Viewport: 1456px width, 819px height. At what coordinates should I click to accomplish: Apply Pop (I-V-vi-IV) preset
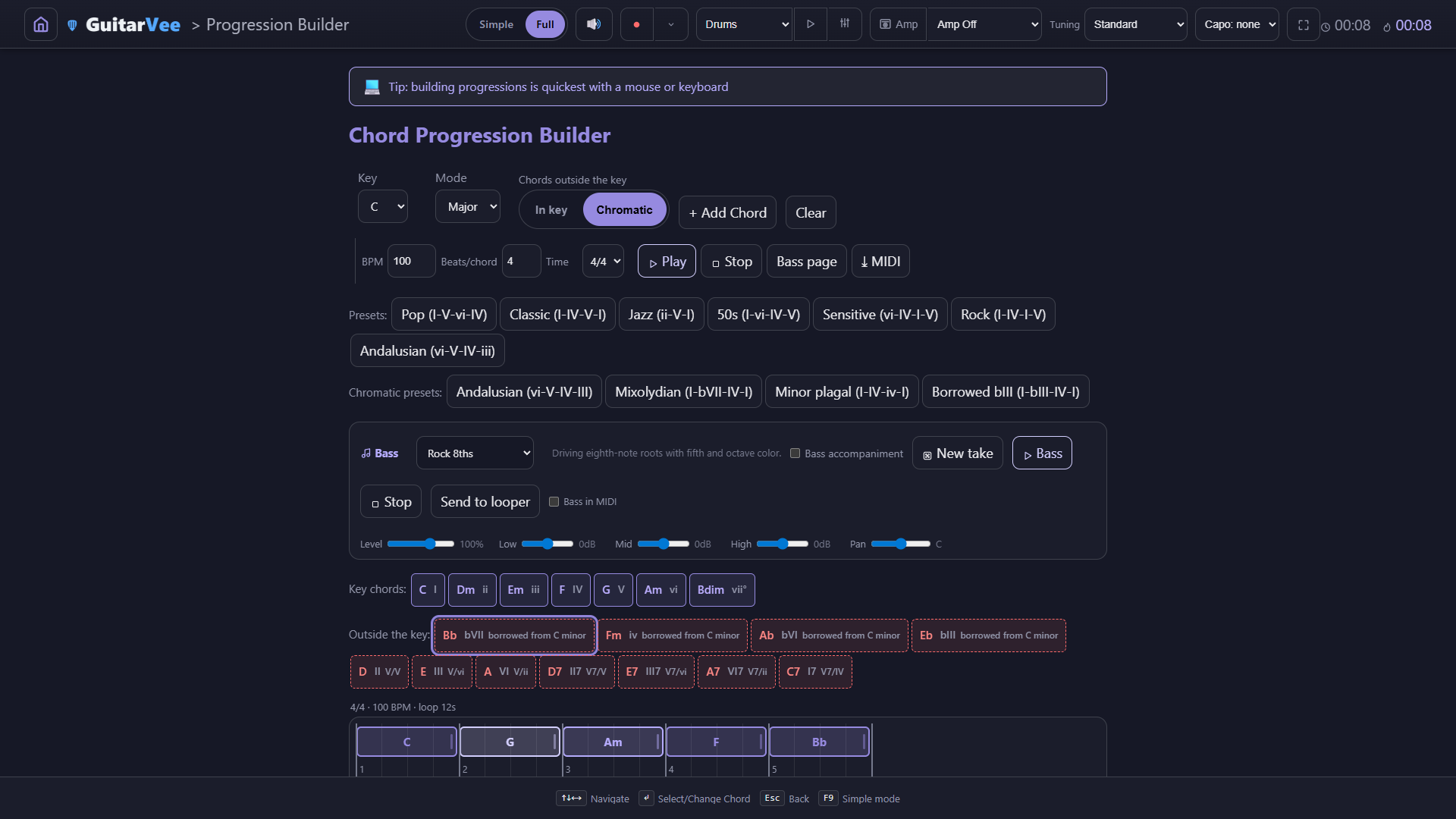[x=444, y=314]
